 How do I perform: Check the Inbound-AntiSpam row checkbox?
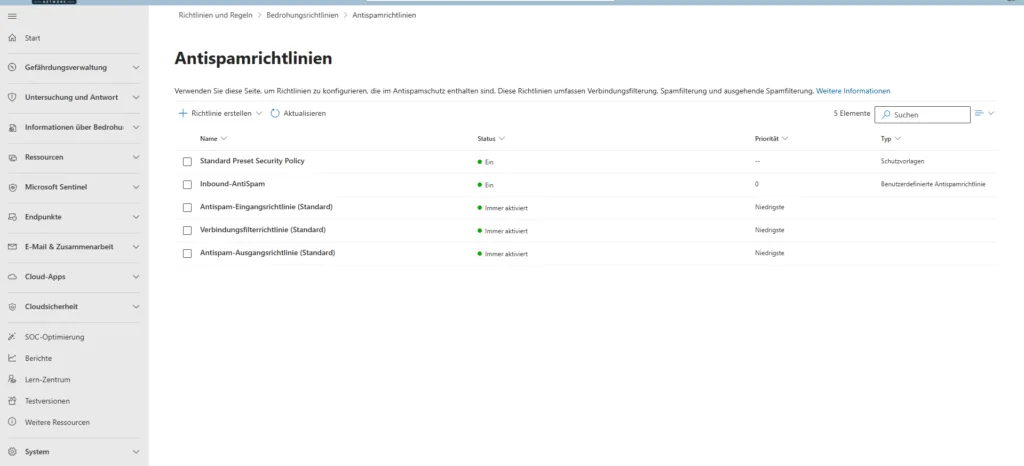tap(187, 184)
